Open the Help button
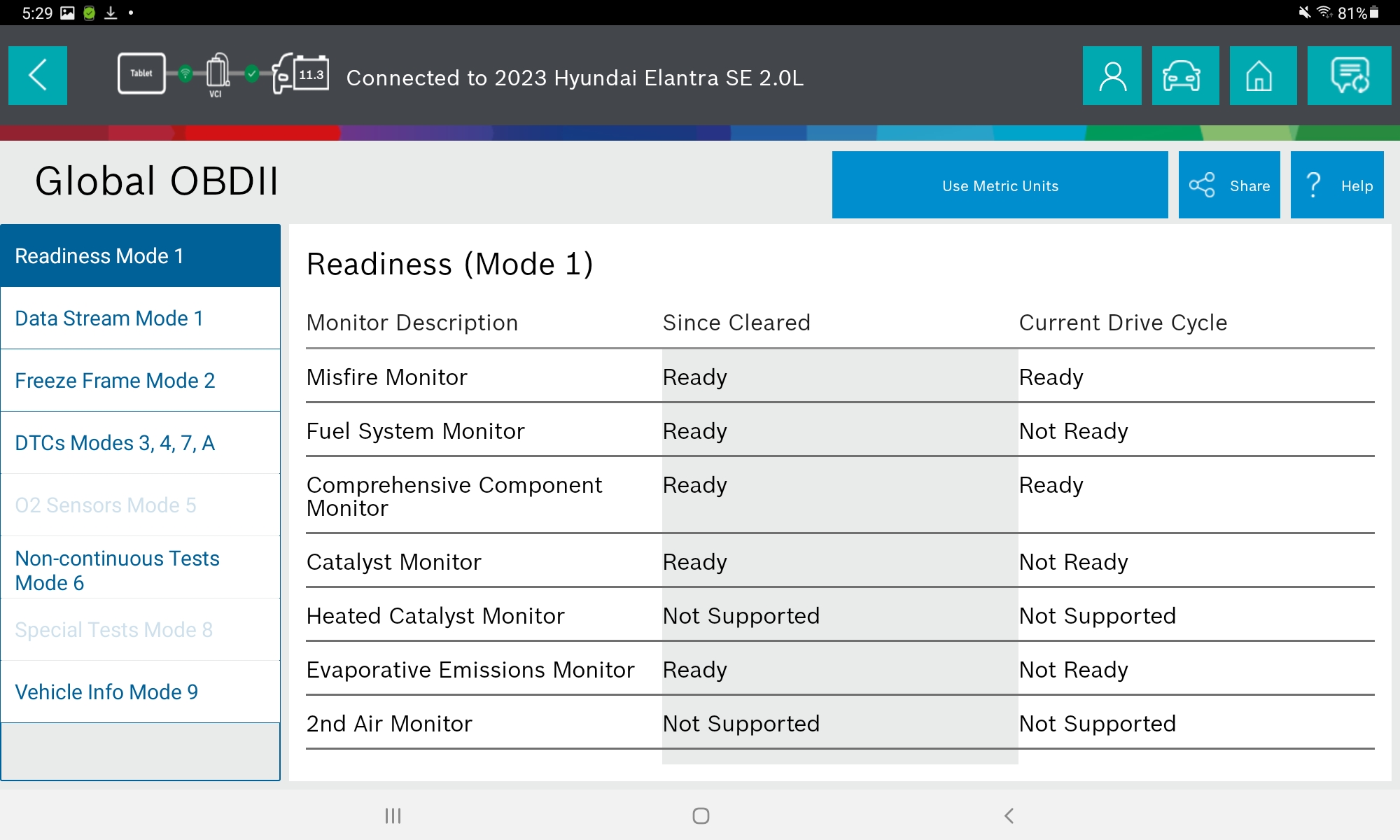This screenshot has width=1400, height=840. (x=1337, y=185)
